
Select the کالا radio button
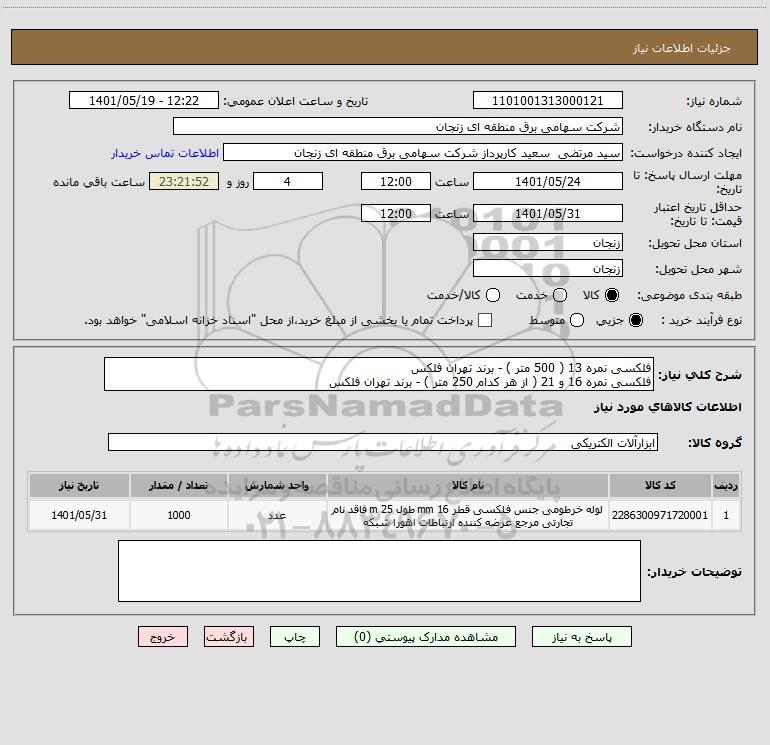coord(612,295)
